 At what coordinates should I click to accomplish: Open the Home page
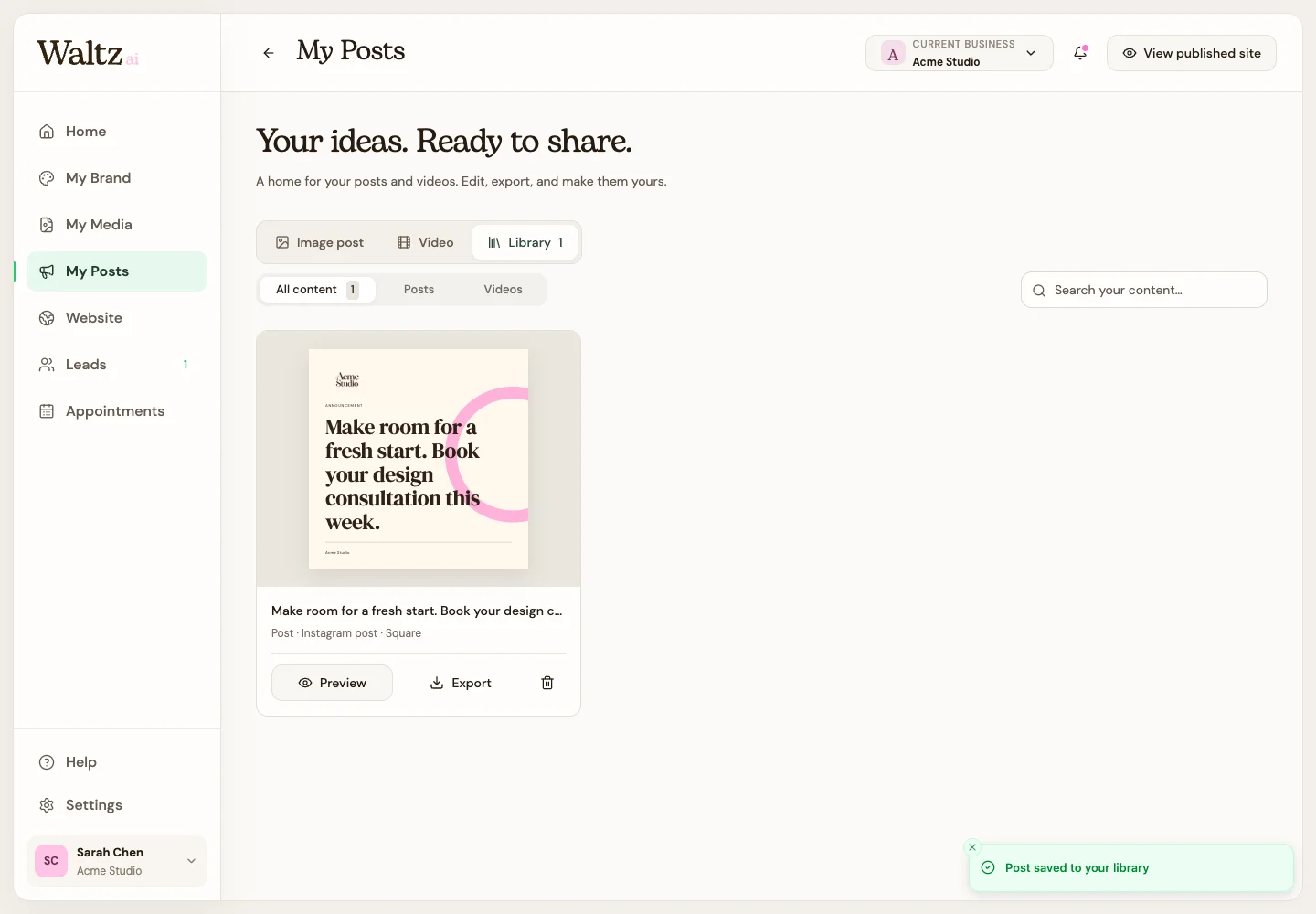point(117,132)
